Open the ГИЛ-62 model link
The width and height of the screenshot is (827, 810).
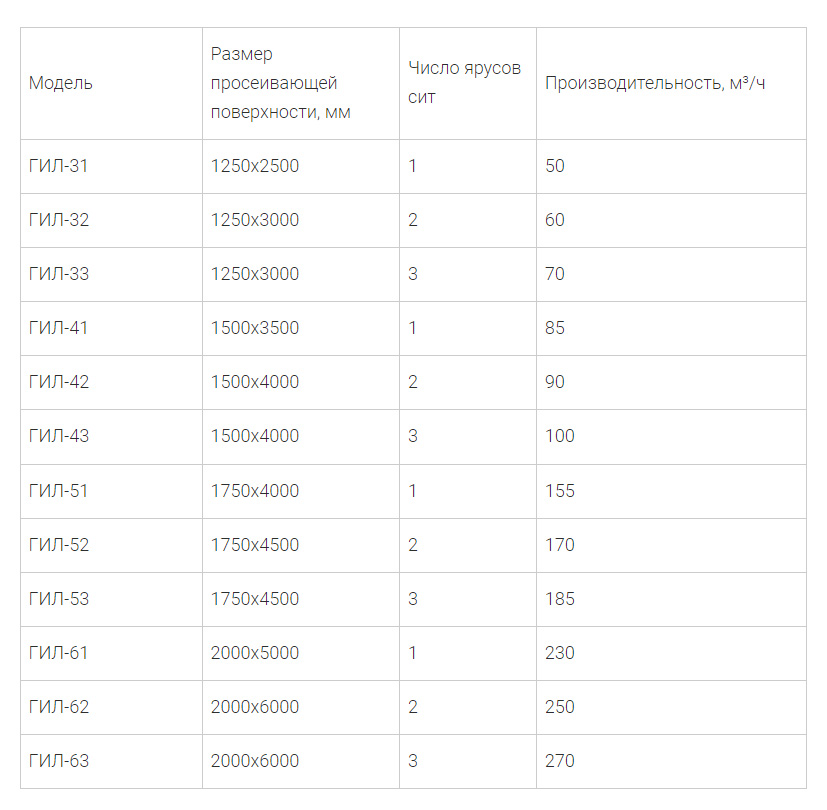[59, 707]
